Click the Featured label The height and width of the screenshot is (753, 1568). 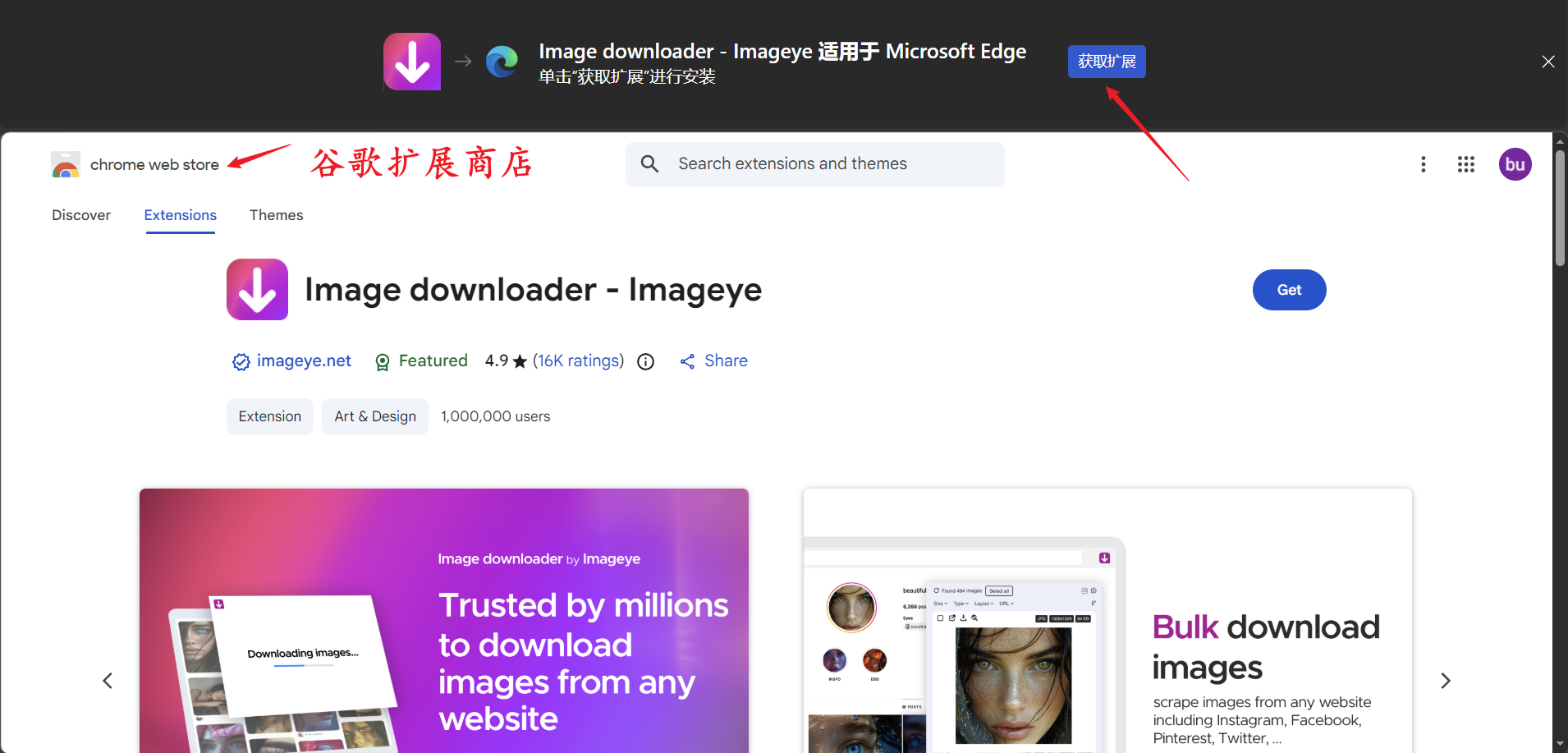433,360
